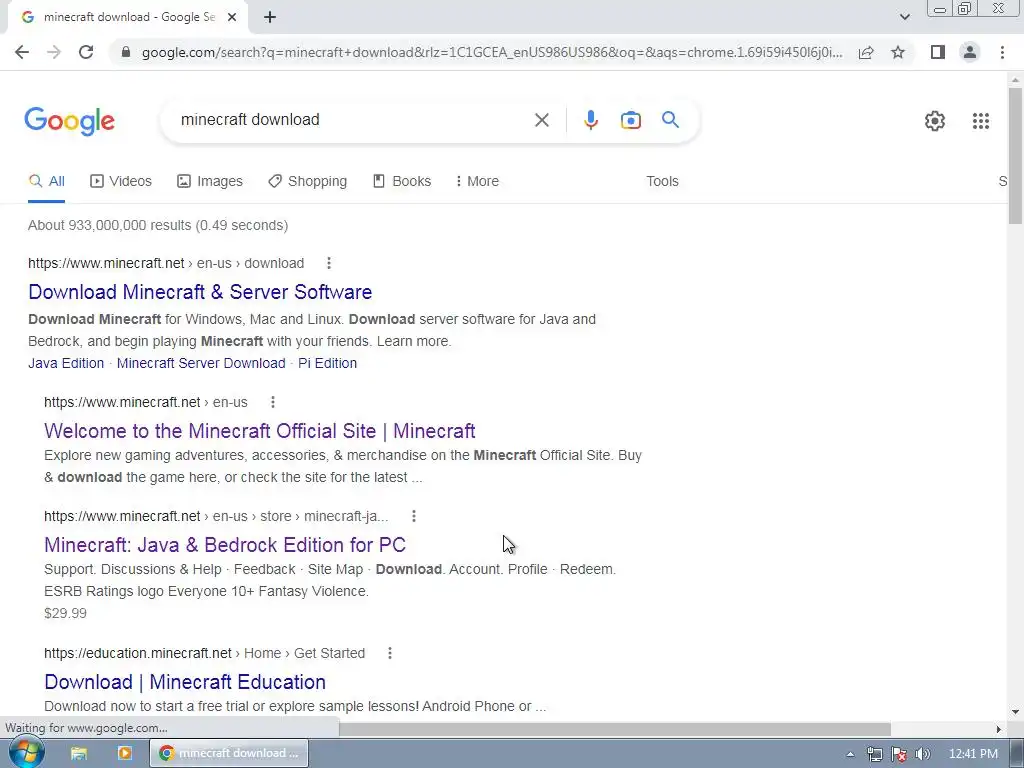
Task: Switch to Images results
Action: coord(210,182)
